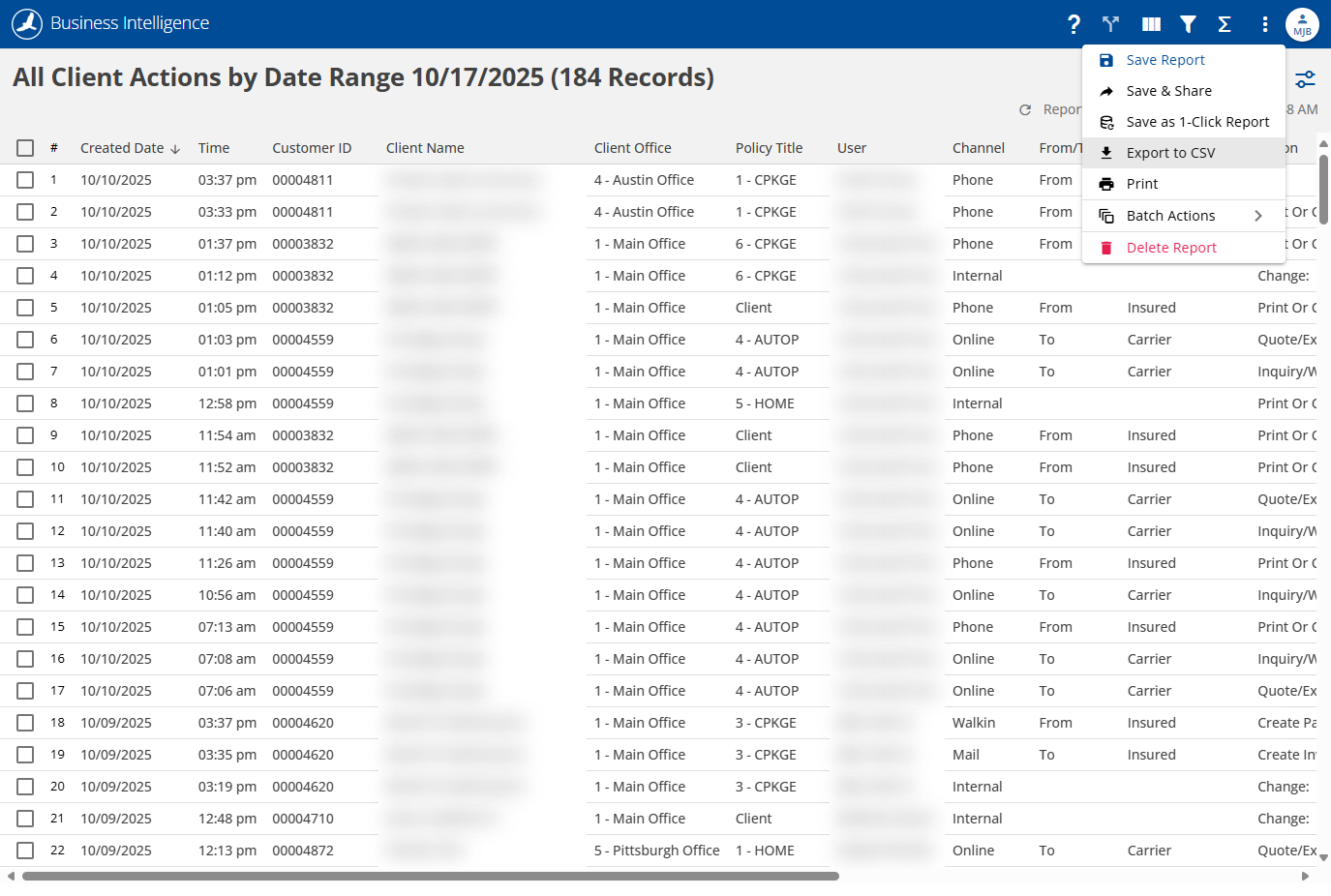1331x896 pixels.
Task: Click the horizontal scrollbar thumb
Action: coord(431,877)
